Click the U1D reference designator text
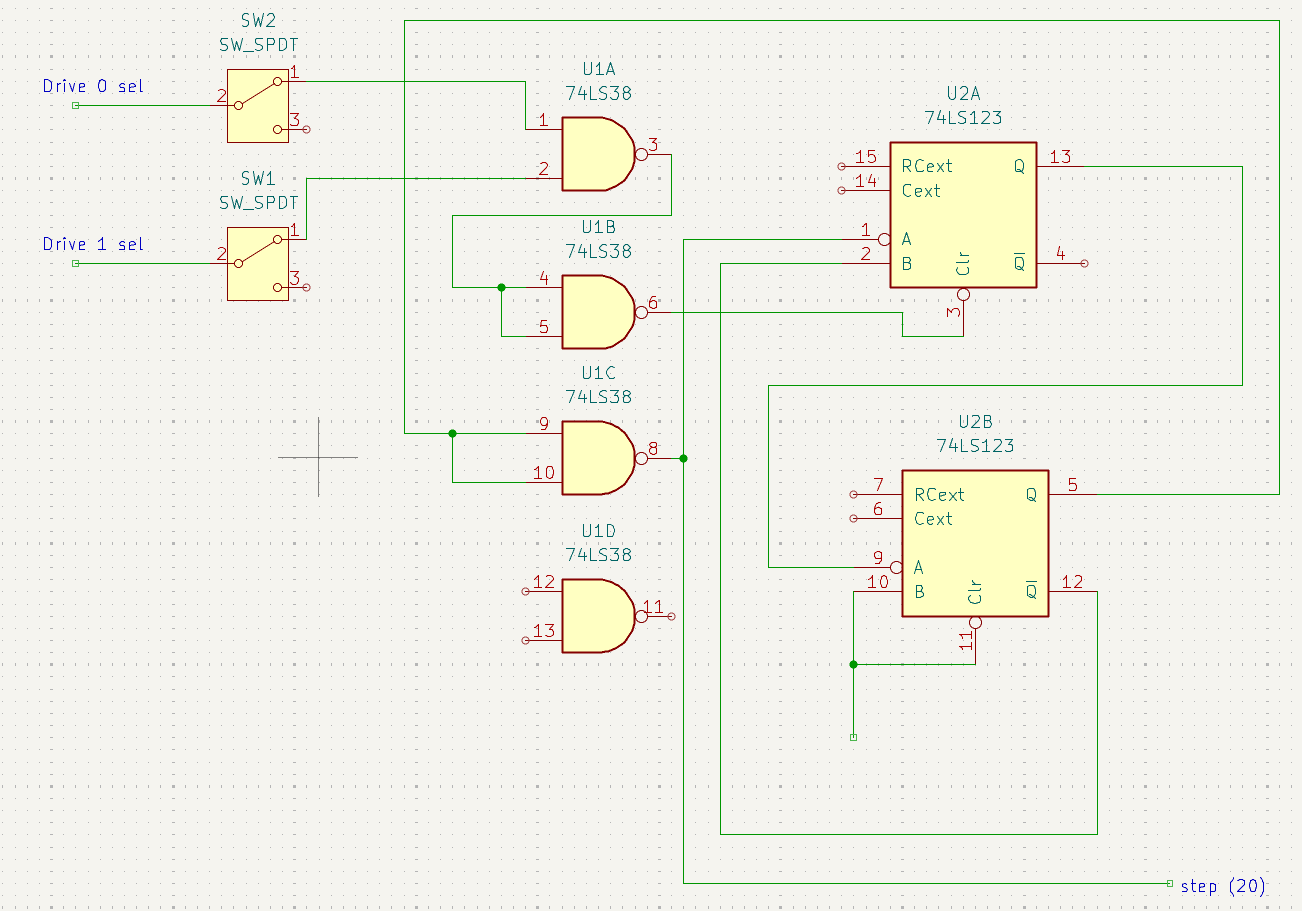 coord(598,531)
